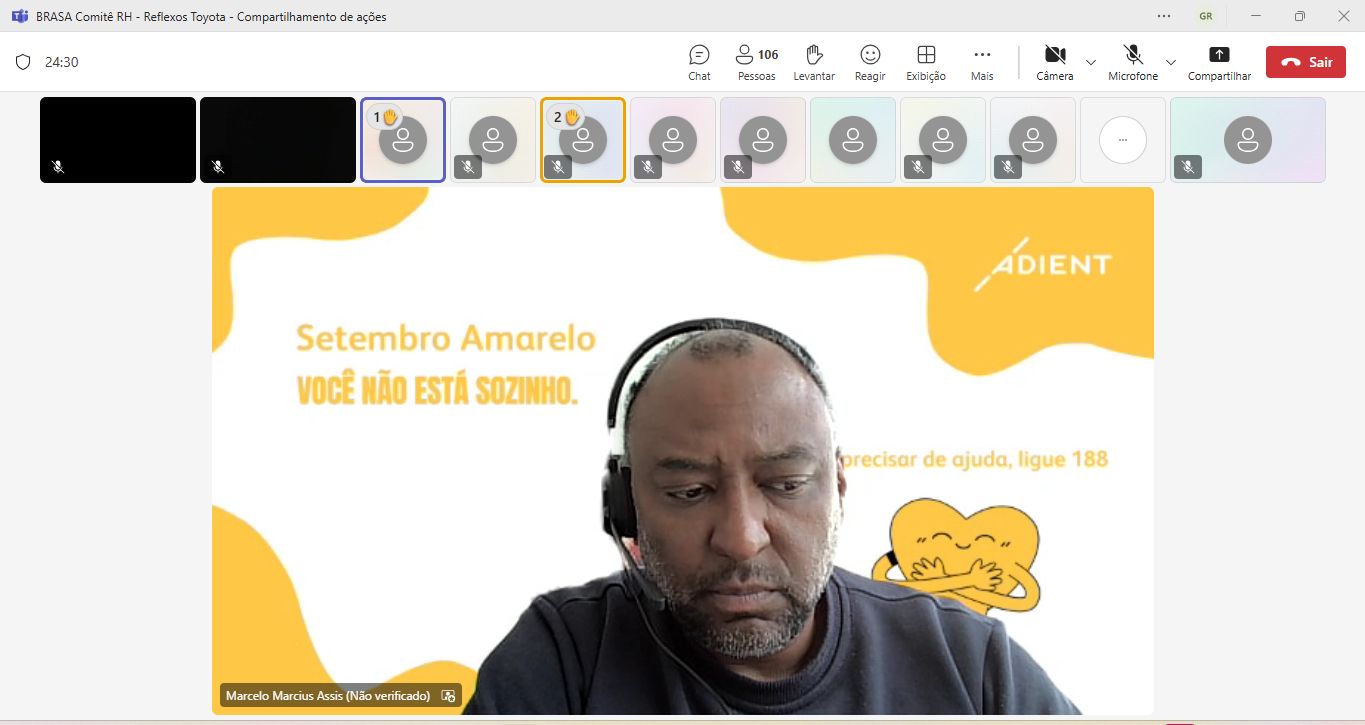Raise hand with Levantar button
The image size is (1365, 725).
click(x=814, y=61)
